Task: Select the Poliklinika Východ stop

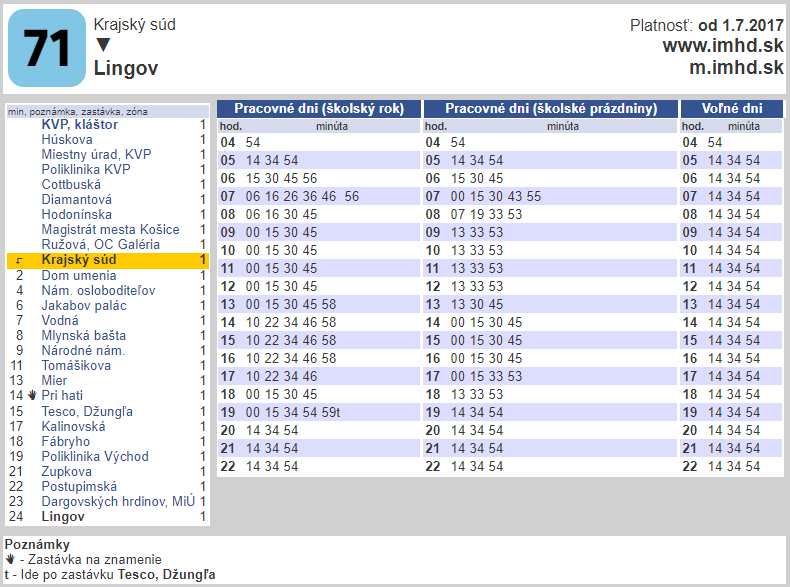Action: point(94,456)
